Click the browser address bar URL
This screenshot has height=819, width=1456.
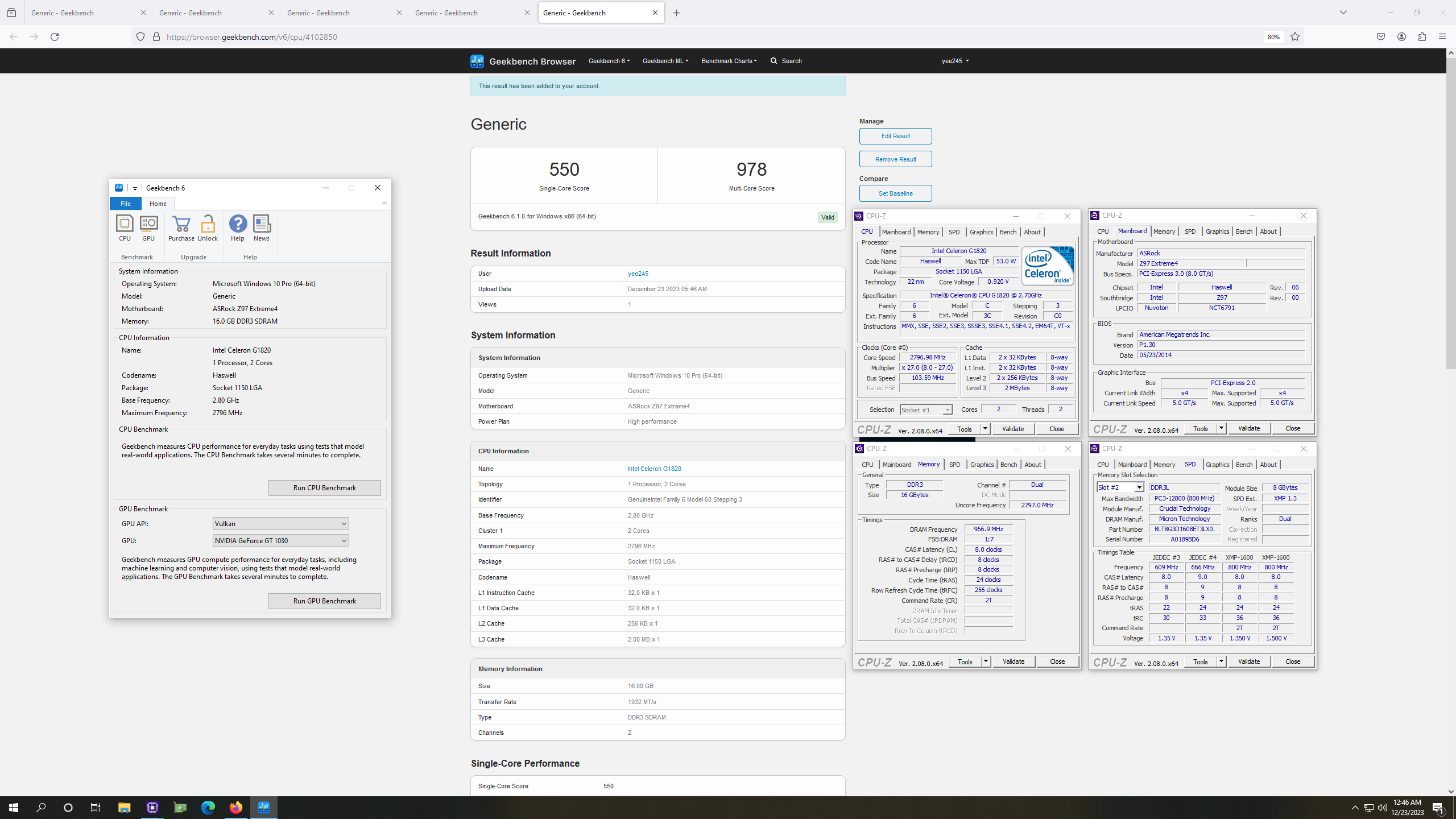tap(252, 37)
